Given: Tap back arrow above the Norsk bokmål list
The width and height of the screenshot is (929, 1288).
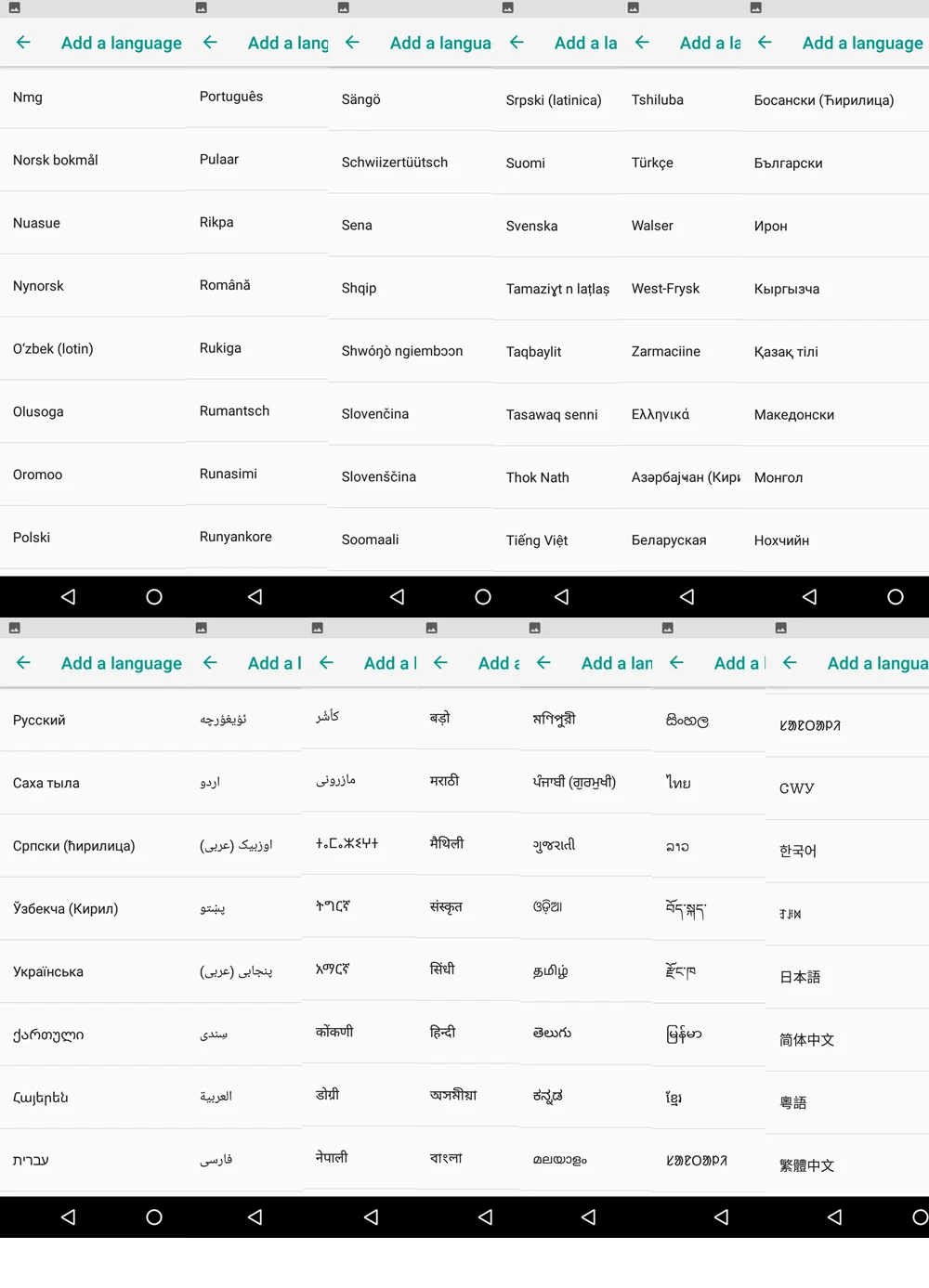Looking at the screenshot, I should pos(23,43).
